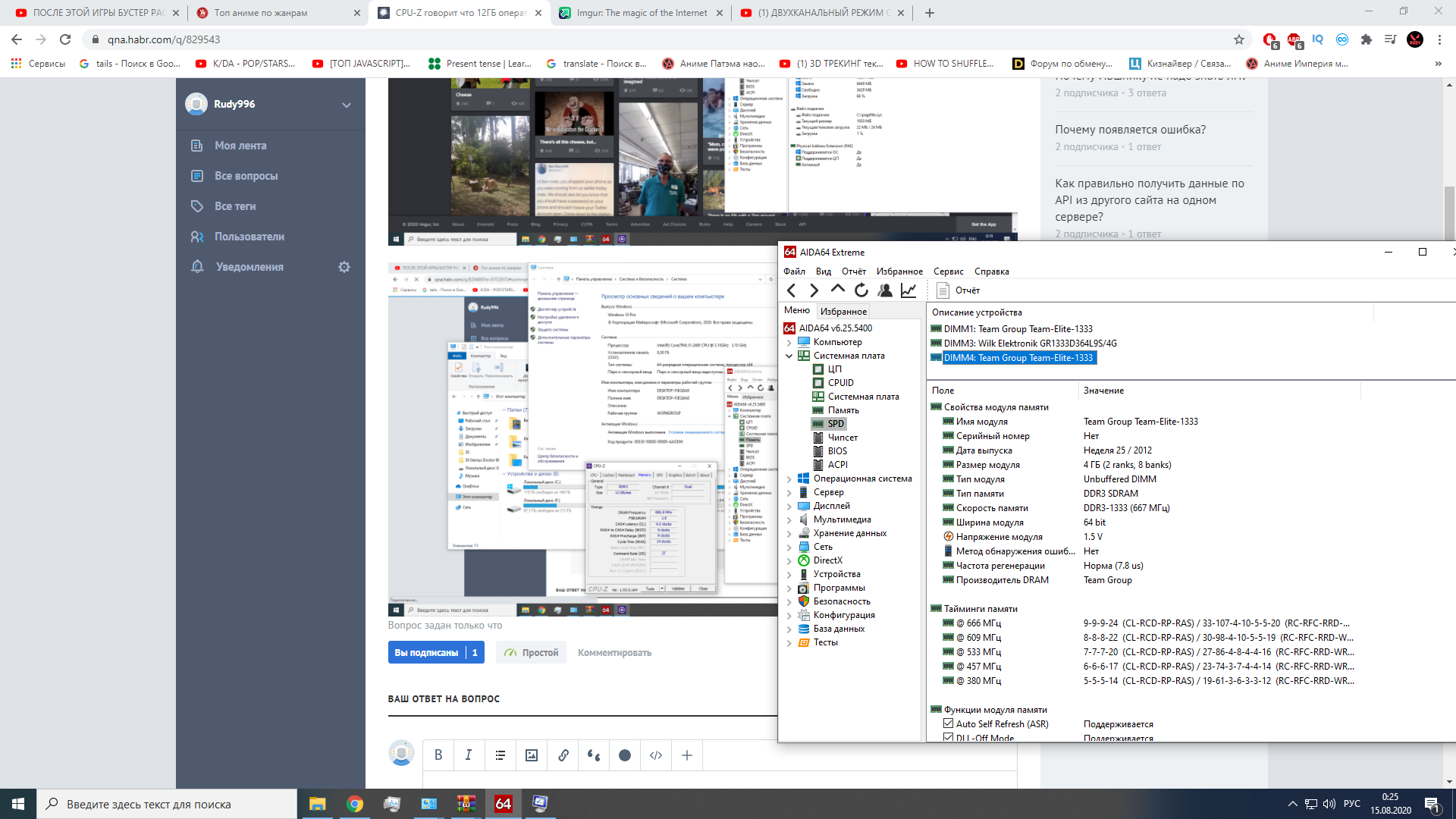Select DIMM3: Wilk Elektronik device
1456x819 pixels.
(1030, 344)
